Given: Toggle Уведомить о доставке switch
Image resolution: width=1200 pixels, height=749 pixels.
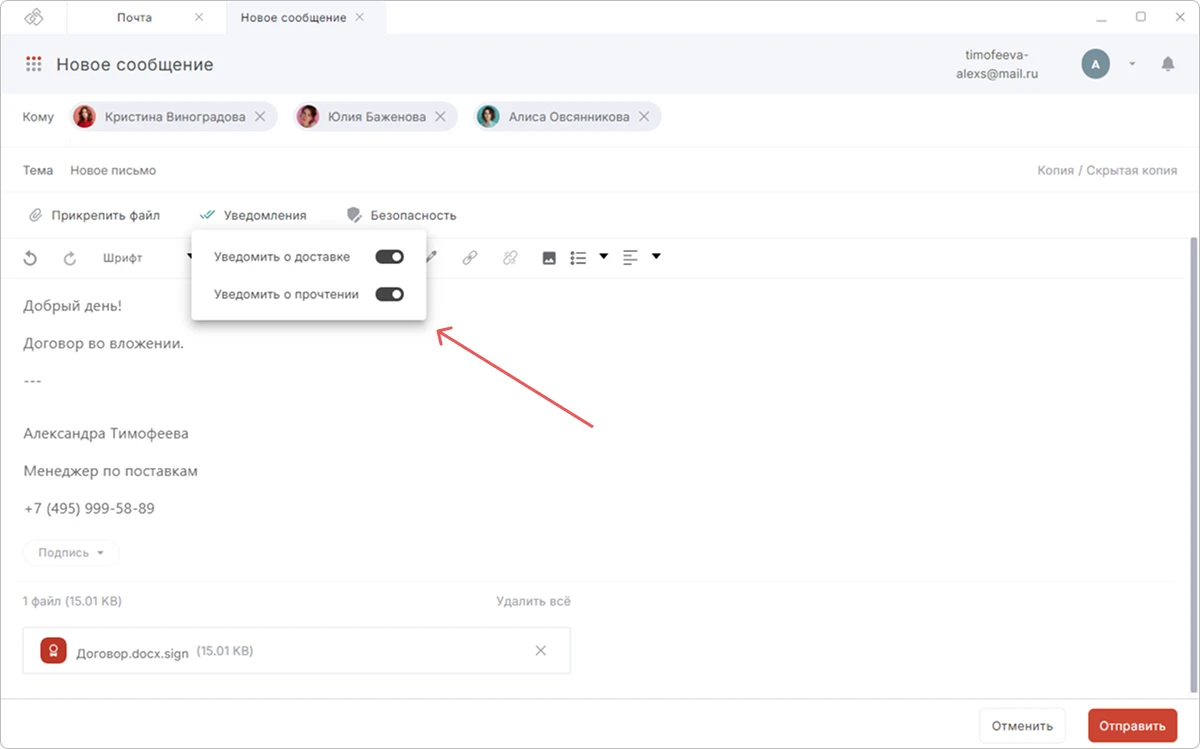Looking at the screenshot, I should pyautogui.click(x=389, y=257).
